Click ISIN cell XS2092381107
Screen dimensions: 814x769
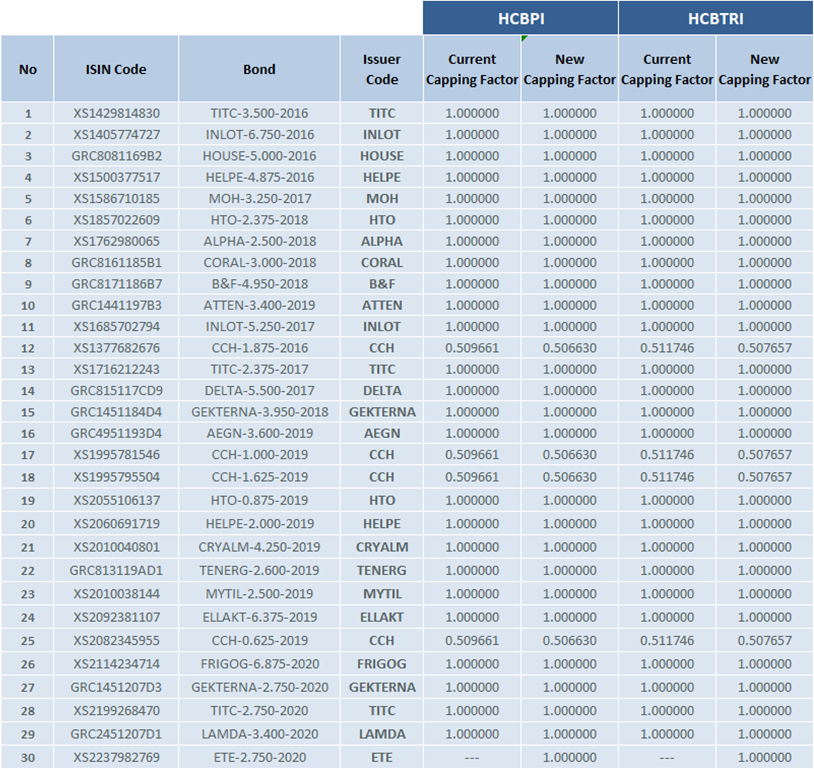pyautogui.click(x=116, y=617)
